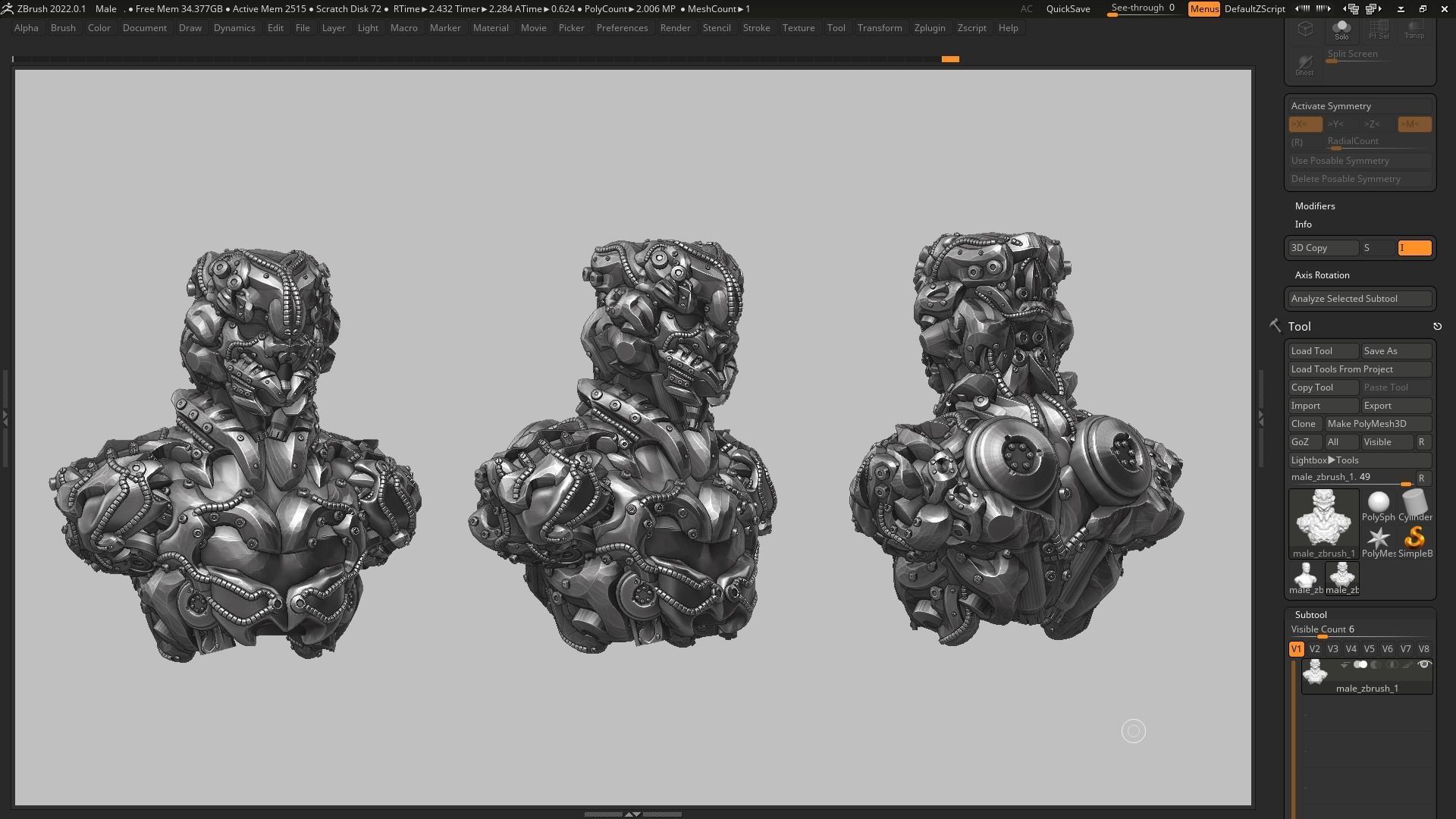Expand the Modifiers section

[1314, 206]
